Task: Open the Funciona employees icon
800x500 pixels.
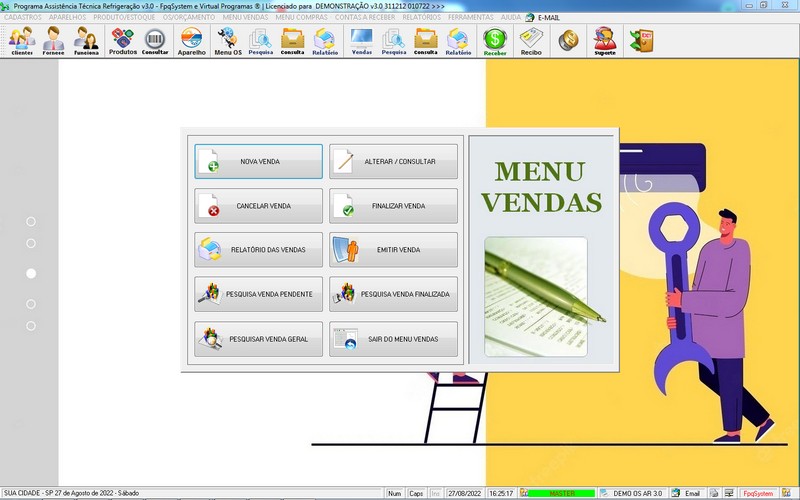Action: (86, 41)
